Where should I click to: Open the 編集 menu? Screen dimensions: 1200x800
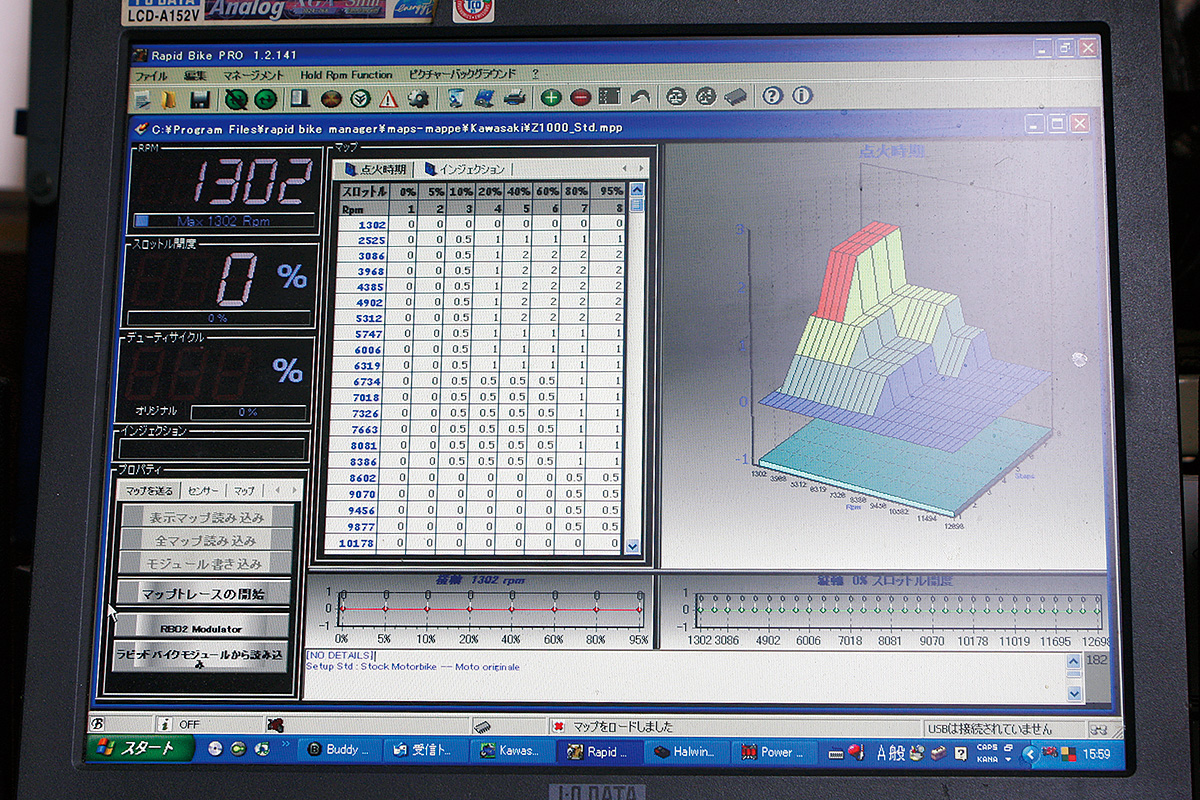(194, 75)
